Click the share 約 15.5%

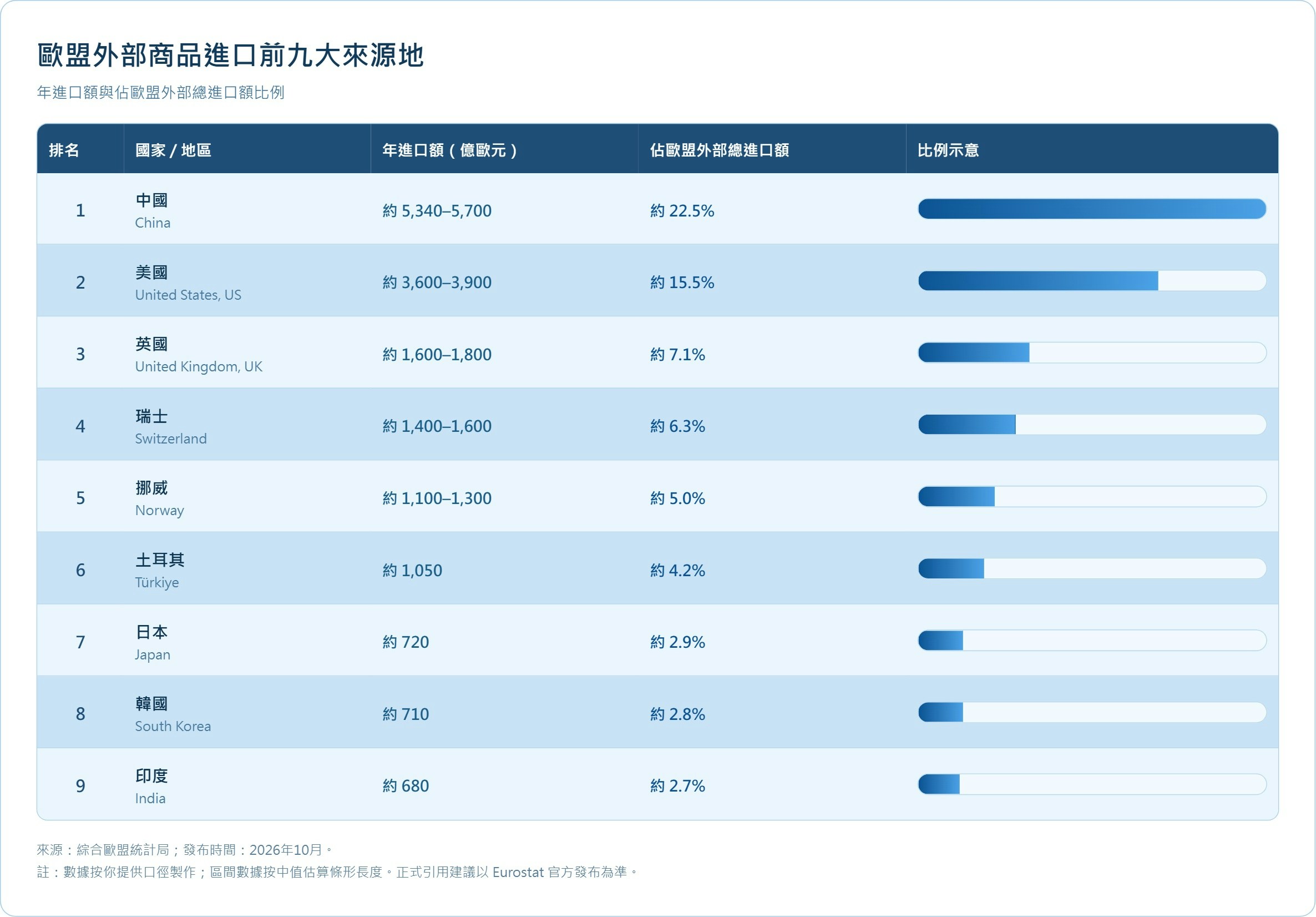(682, 282)
